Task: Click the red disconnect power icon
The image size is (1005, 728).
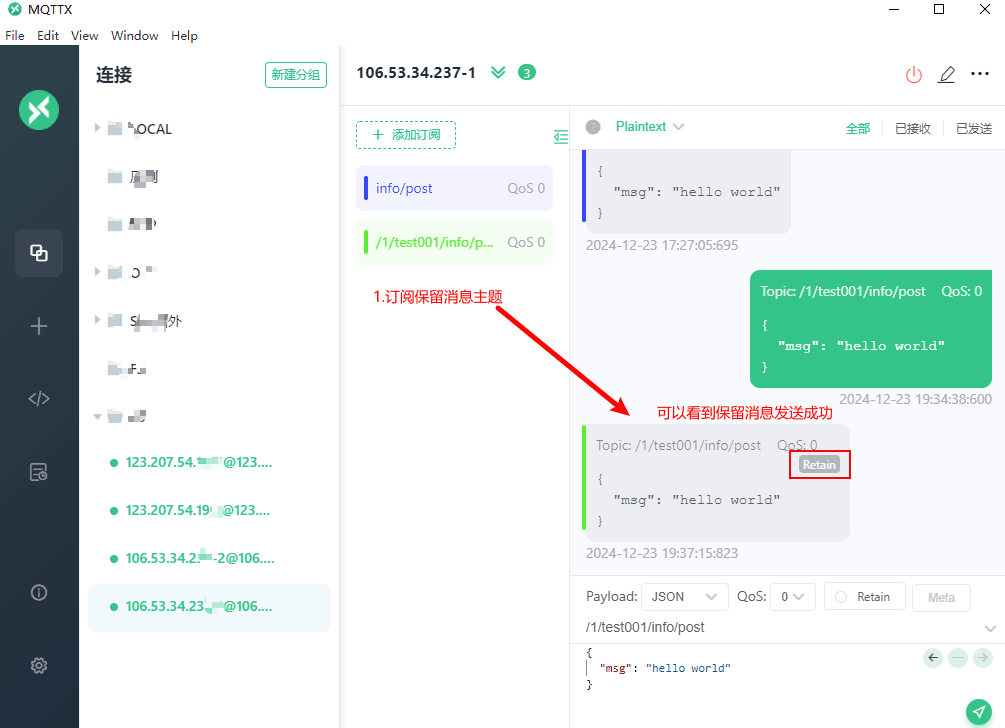Action: pyautogui.click(x=913, y=74)
